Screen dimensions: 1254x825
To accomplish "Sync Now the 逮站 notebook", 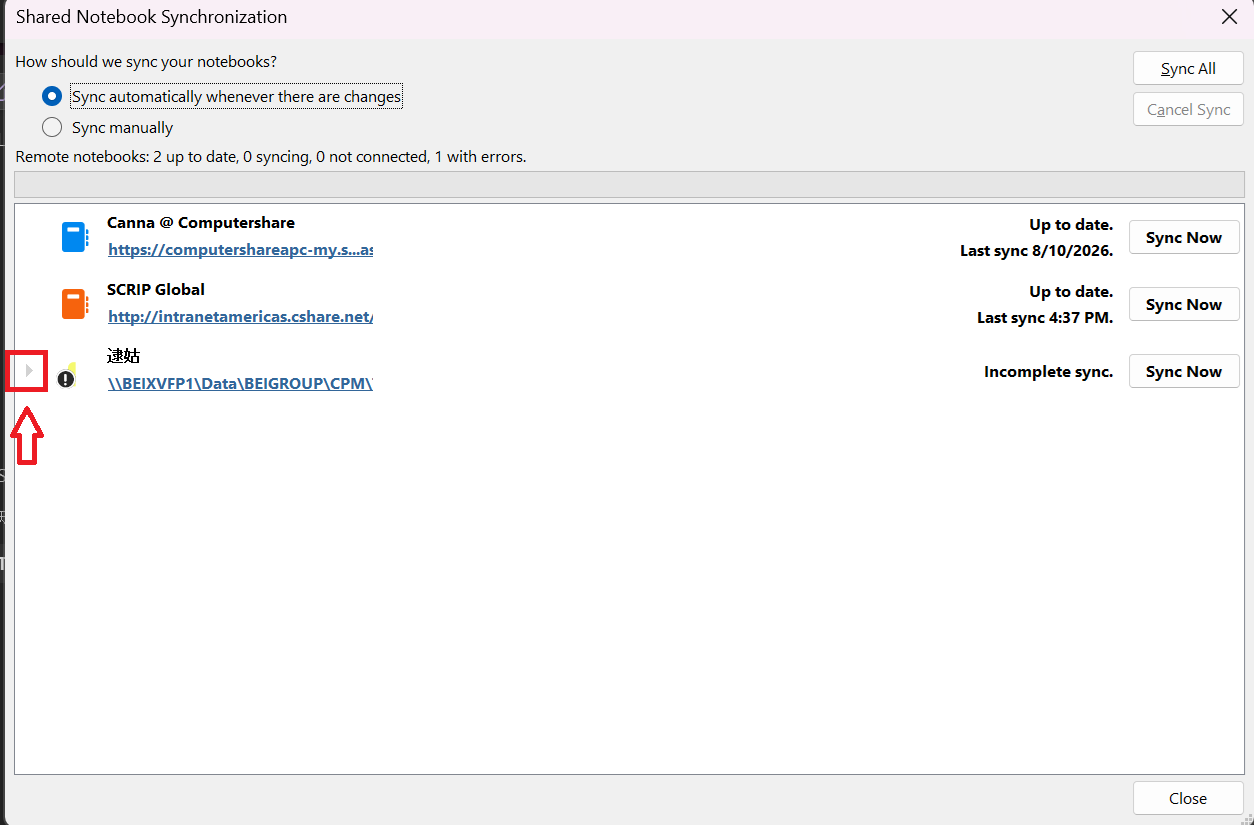I will (x=1184, y=372).
